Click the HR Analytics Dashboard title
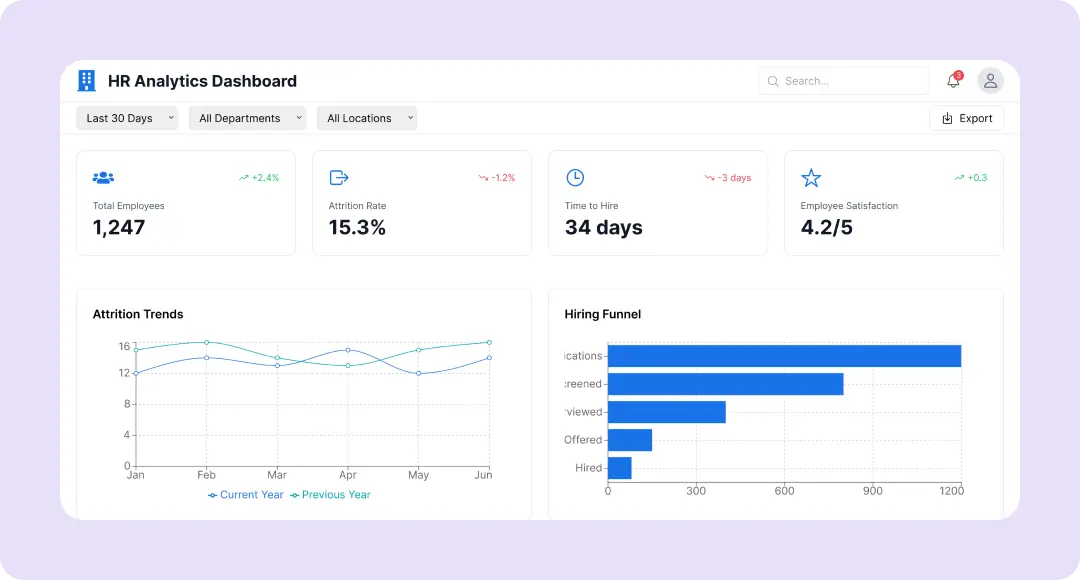 (202, 81)
